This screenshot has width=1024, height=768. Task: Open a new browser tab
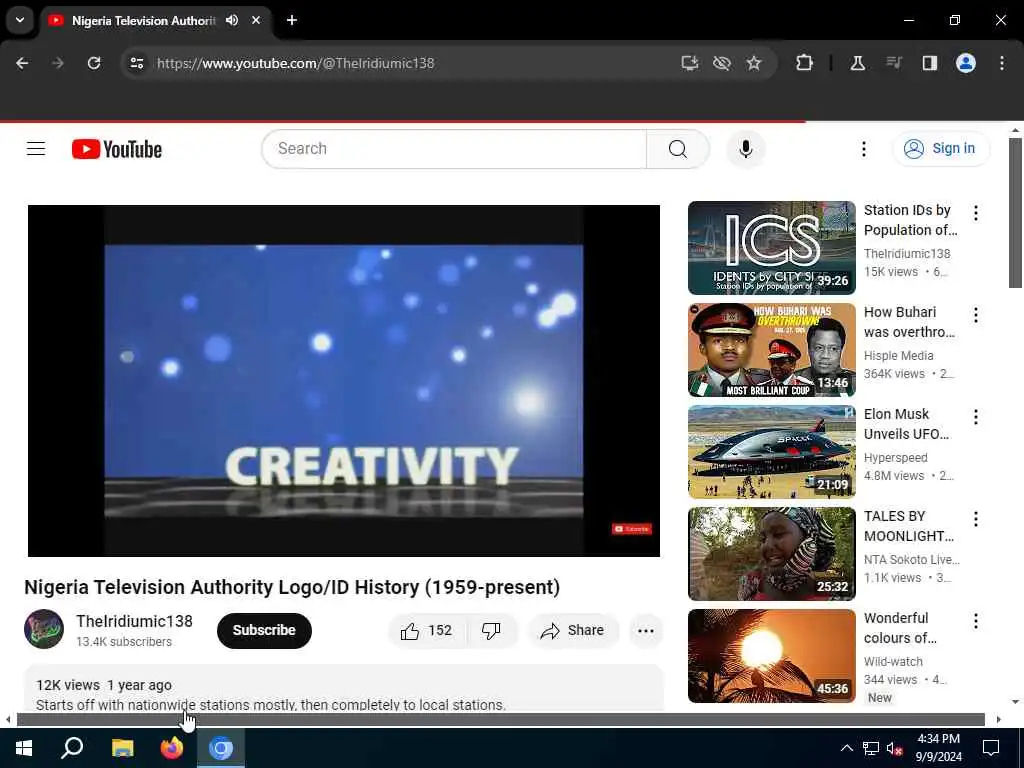click(x=292, y=20)
